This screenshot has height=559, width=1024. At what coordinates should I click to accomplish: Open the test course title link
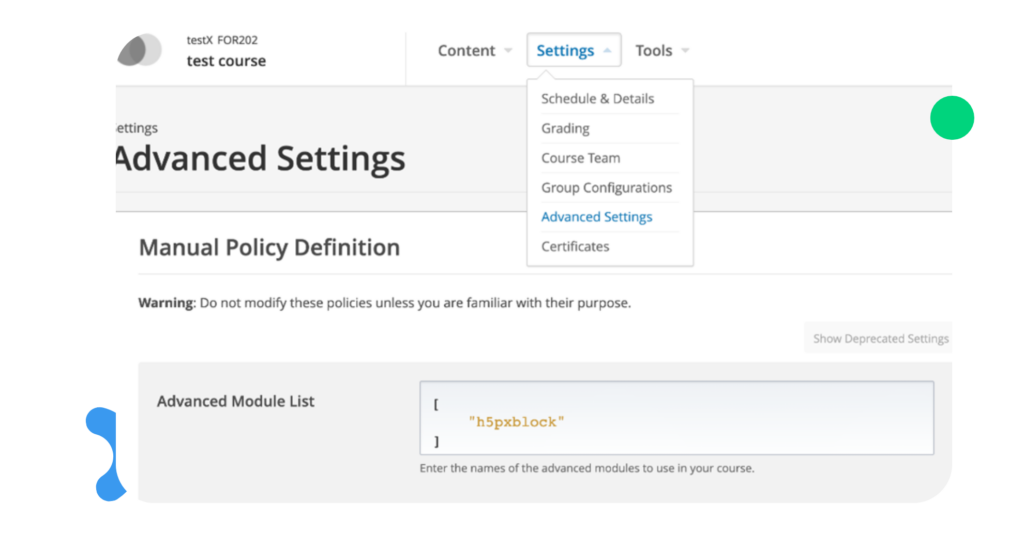click(x=226, y=61)
